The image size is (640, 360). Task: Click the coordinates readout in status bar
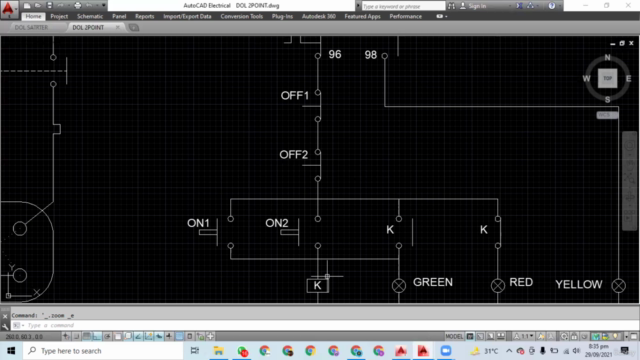(24, 337)
